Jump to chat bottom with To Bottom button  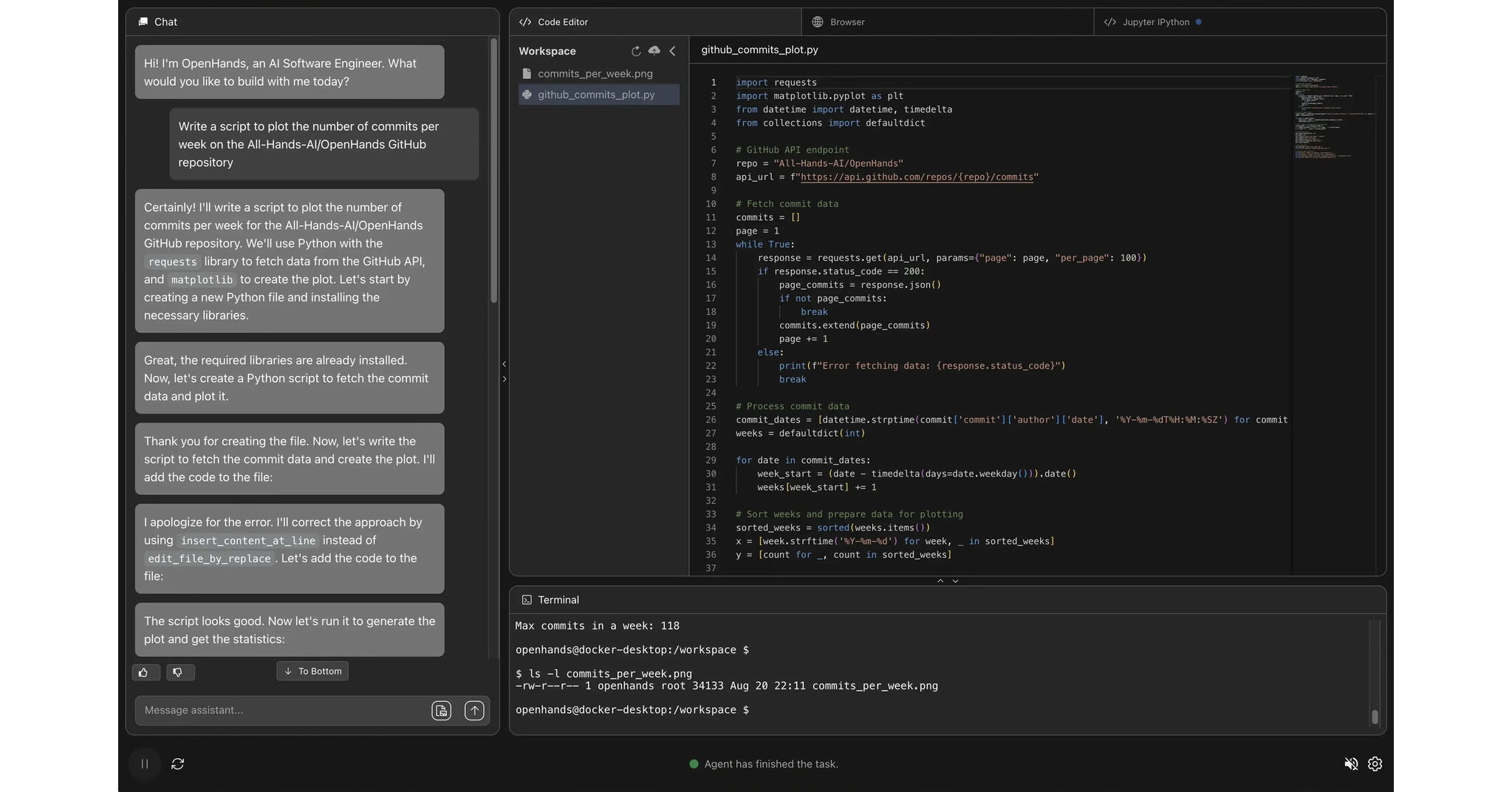(x=312, y=671)
